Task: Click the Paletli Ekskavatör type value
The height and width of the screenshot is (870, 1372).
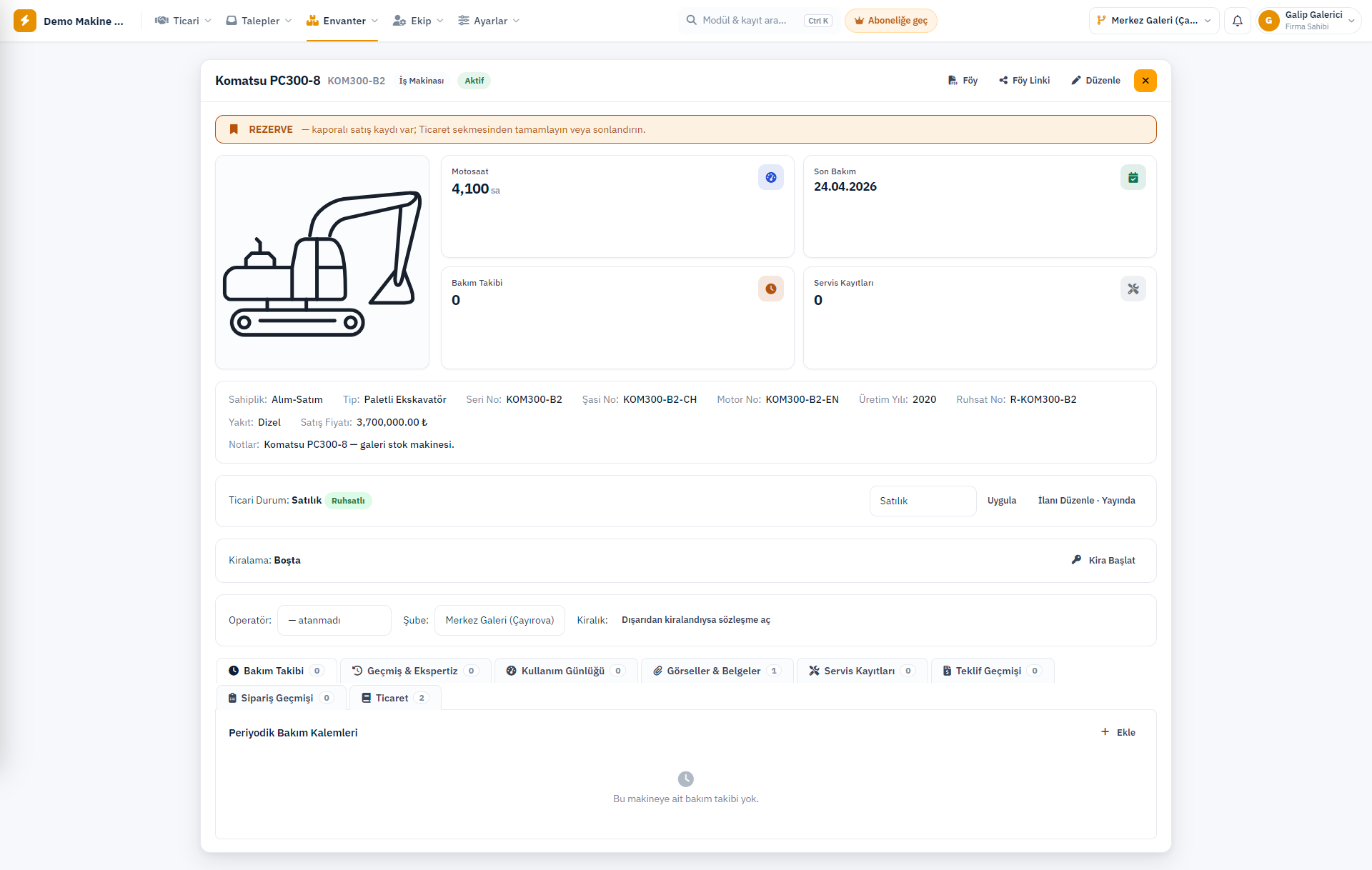Action: click(405, 399)
